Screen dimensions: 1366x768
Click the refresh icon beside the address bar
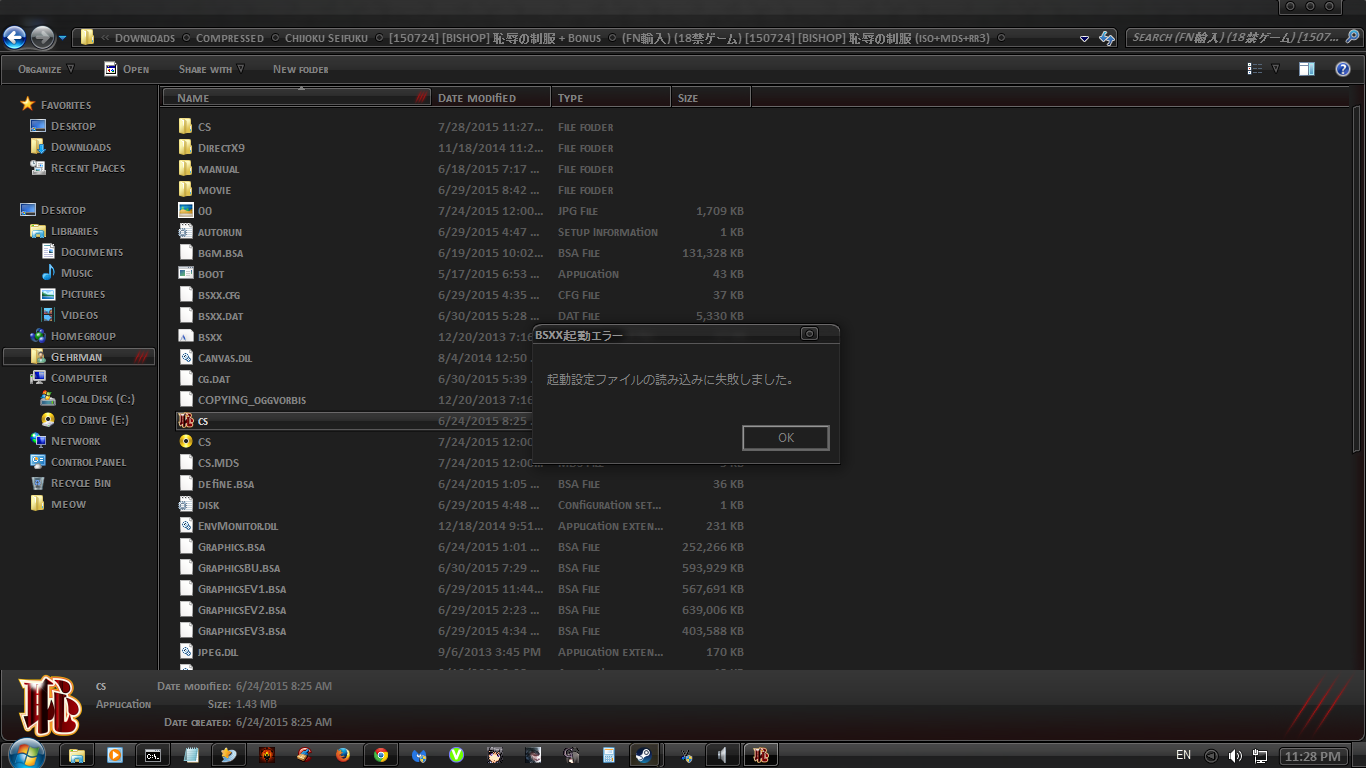[1107, 38]
